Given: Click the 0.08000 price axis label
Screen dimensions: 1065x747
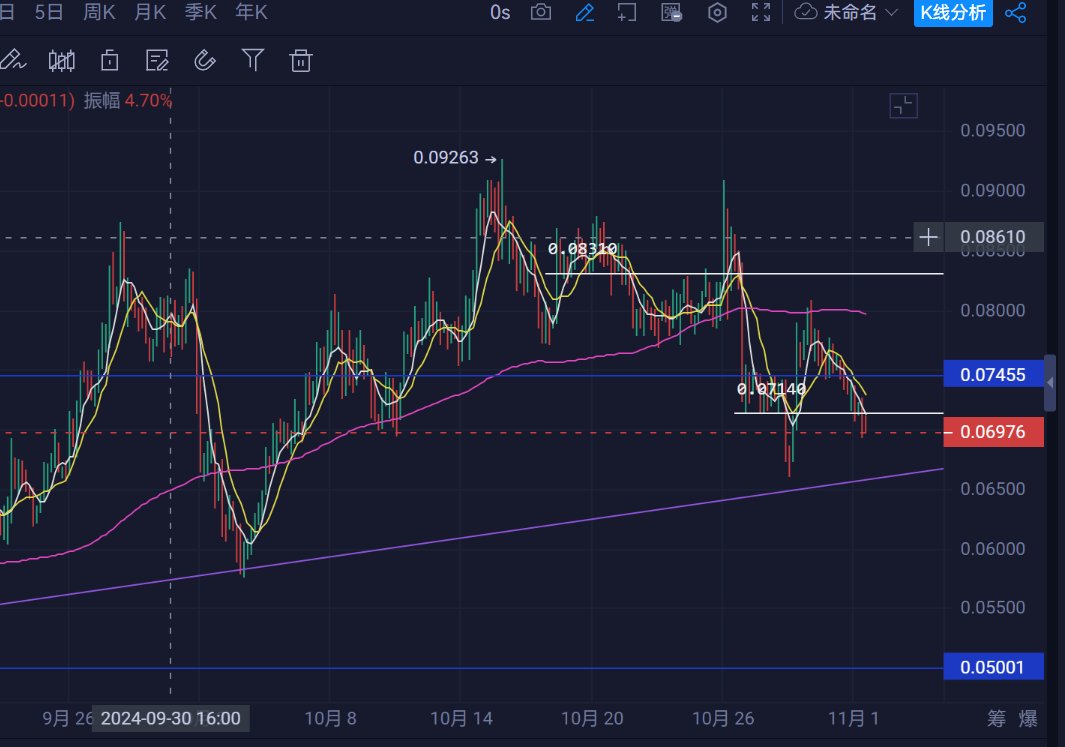Looking at the screenshot, I should 993,310.
